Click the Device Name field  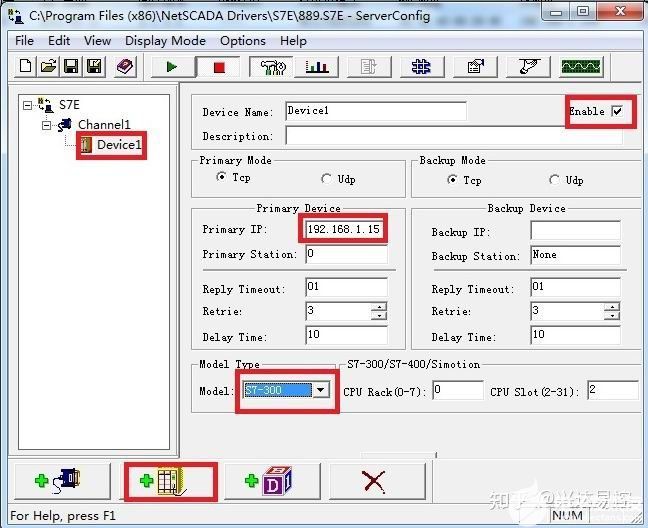click(x=376, y=111)
